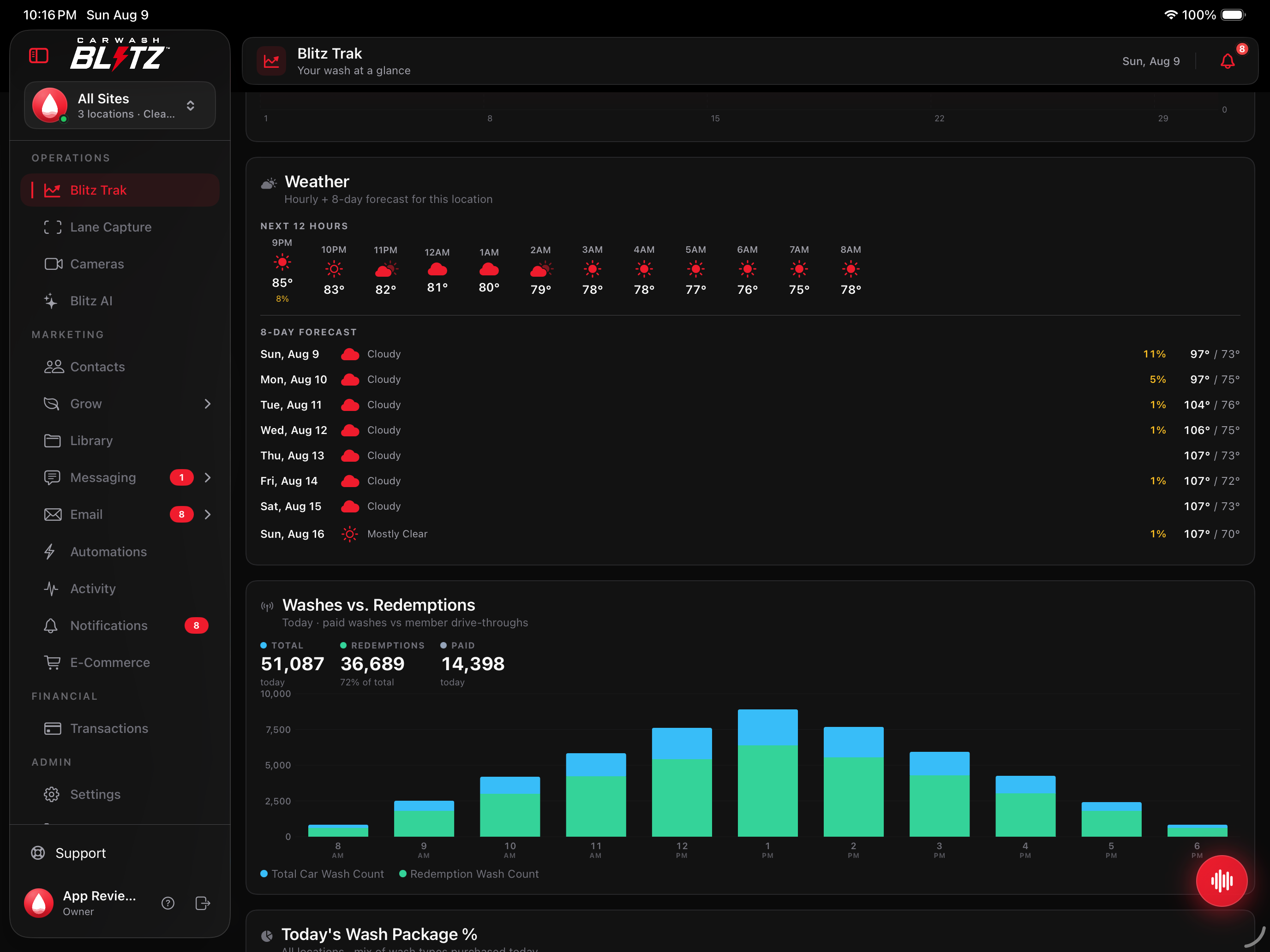1270x952 pixels.
Task: Click the Tue, Aug 11 forecast row
Action: pos(750,405)
